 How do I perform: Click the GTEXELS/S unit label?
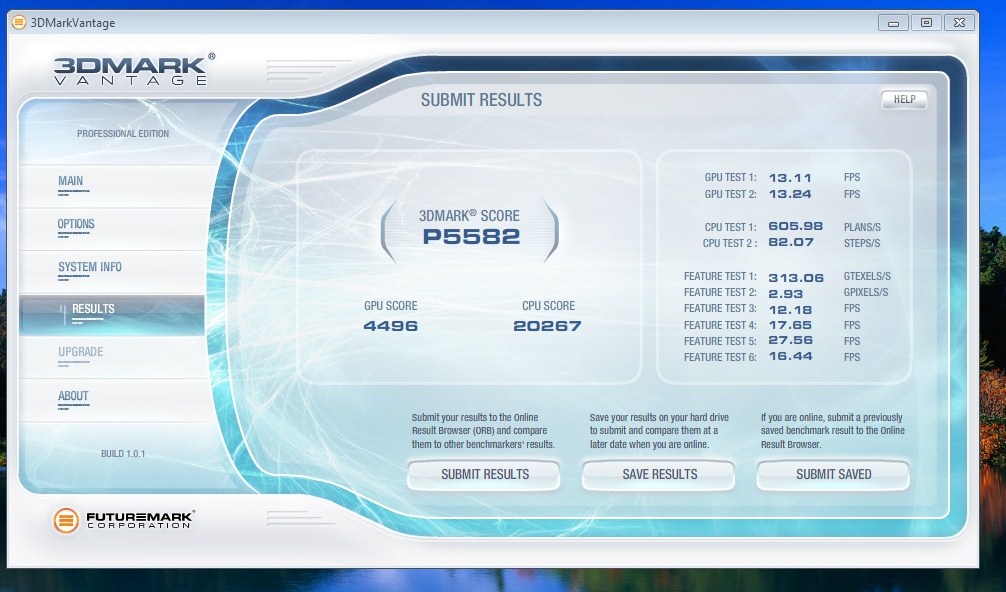(867, 276)
